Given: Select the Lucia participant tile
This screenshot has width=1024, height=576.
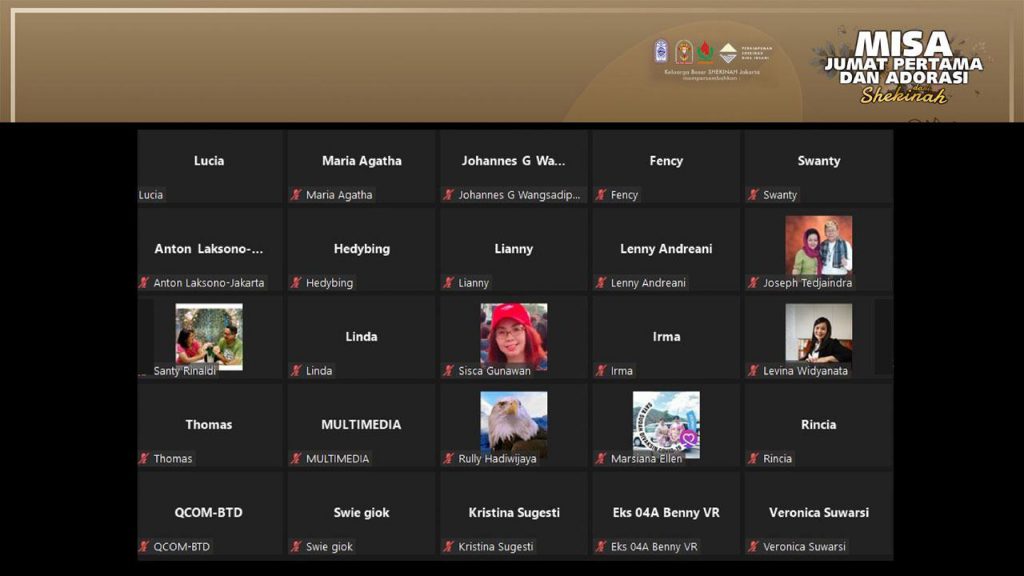Looking at the screenshot, I should [x=209, y=165].
